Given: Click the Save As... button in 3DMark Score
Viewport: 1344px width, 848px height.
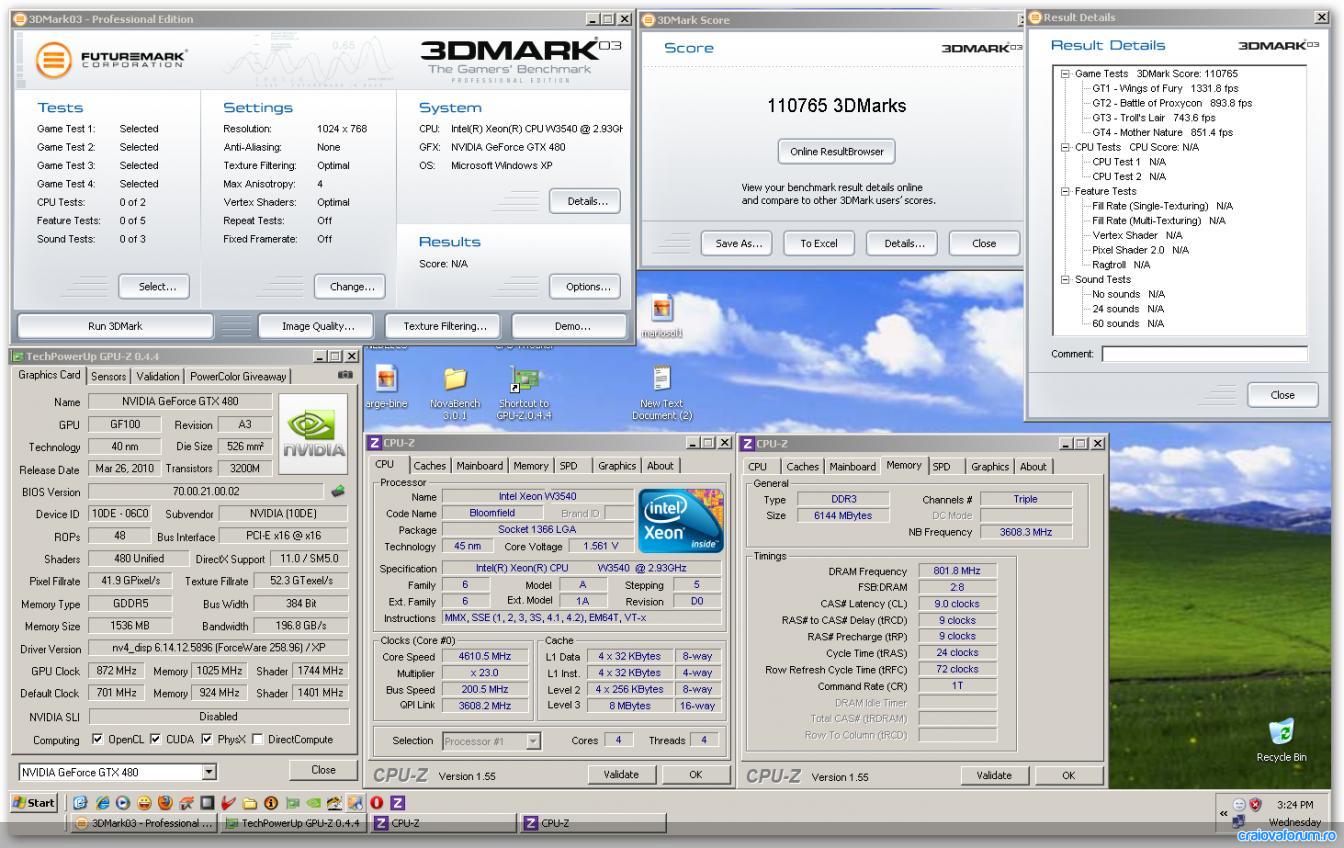Looking at the screenshot, I should point(738,243).
